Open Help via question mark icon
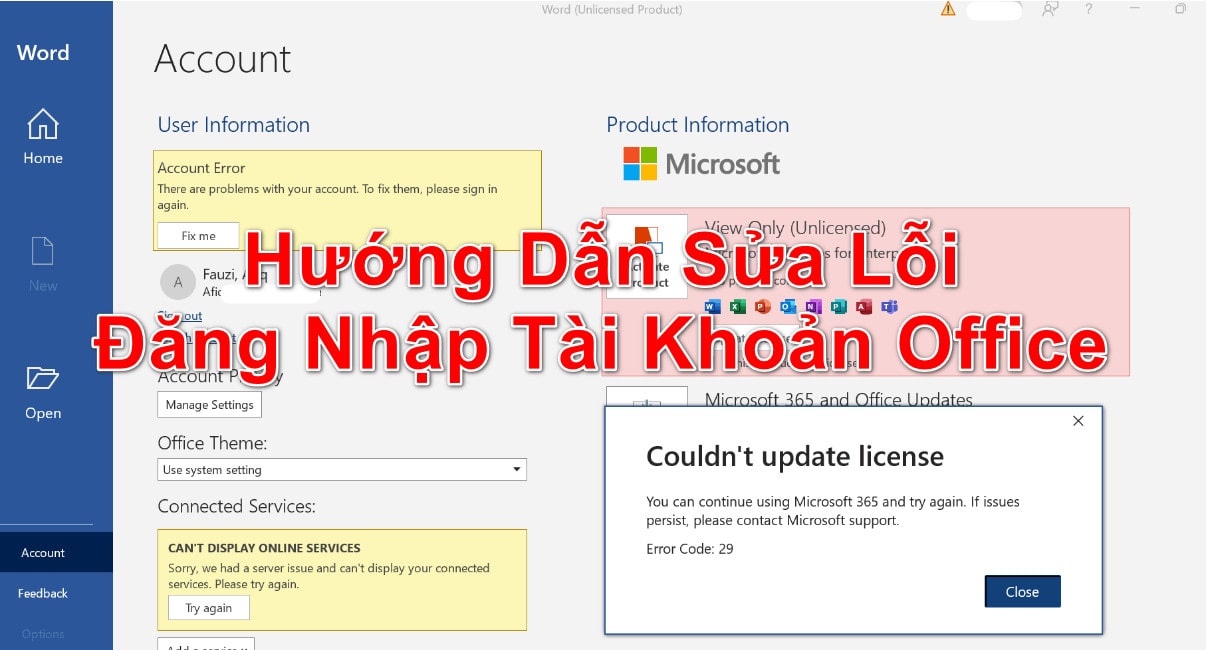The width and height of the screenshot is (1208, 650). click(1089, 10)
